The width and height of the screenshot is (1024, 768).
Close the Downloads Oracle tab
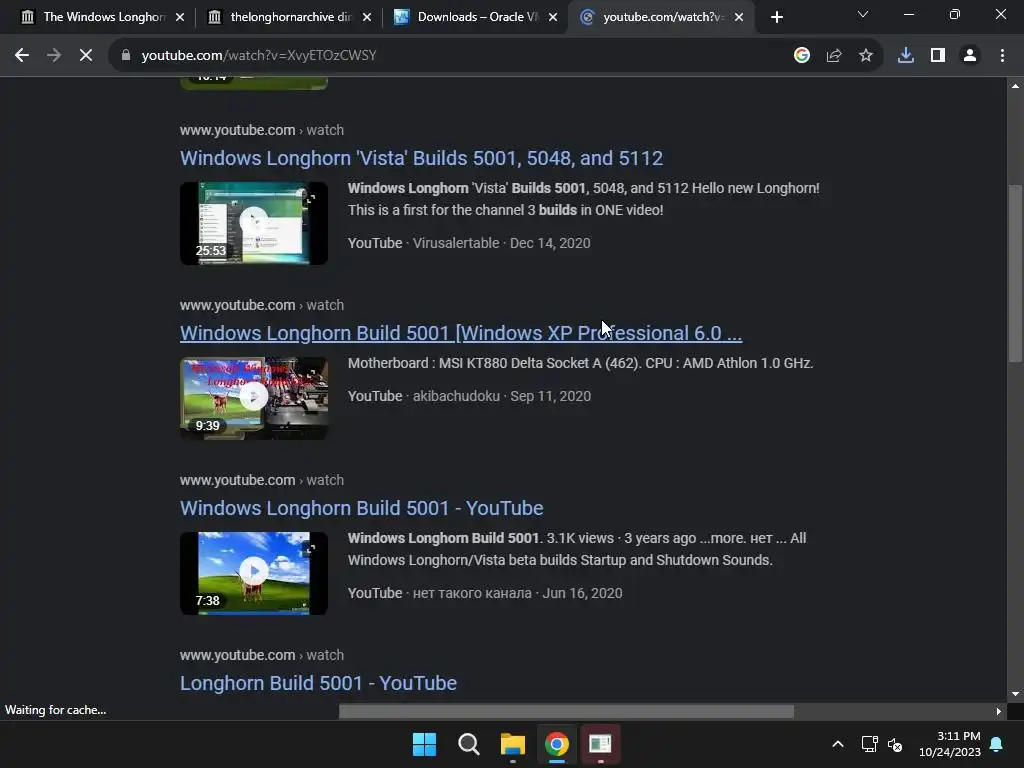coord(553,17)
